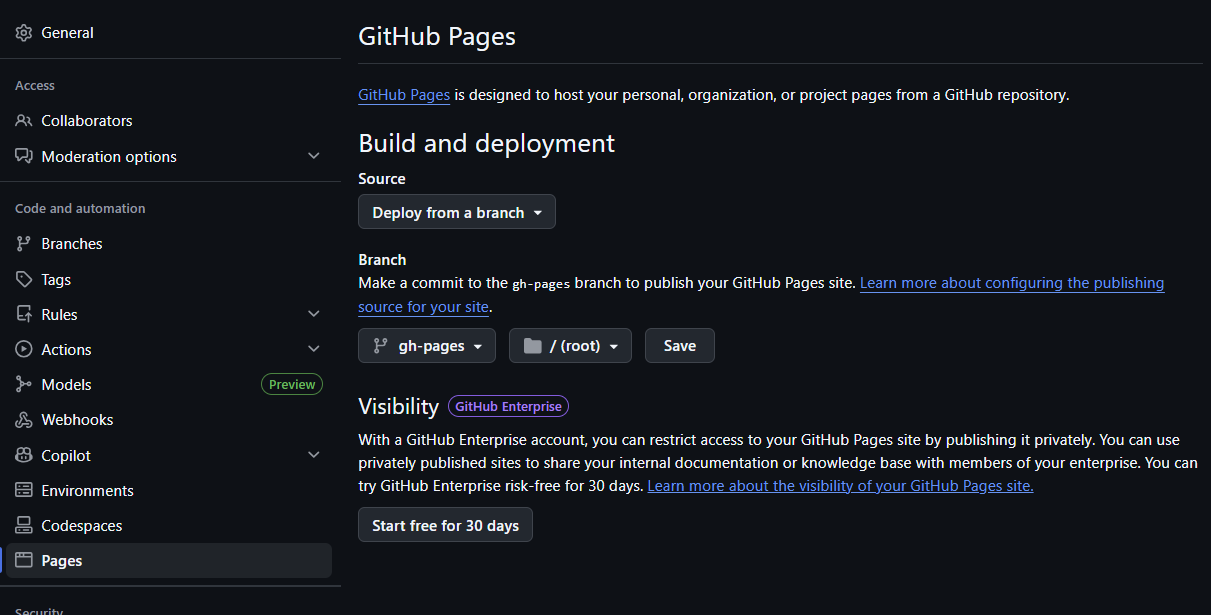
Task: Expand the Rules submenu chevron
Action: pyautogui.click(x=313, y=315)
